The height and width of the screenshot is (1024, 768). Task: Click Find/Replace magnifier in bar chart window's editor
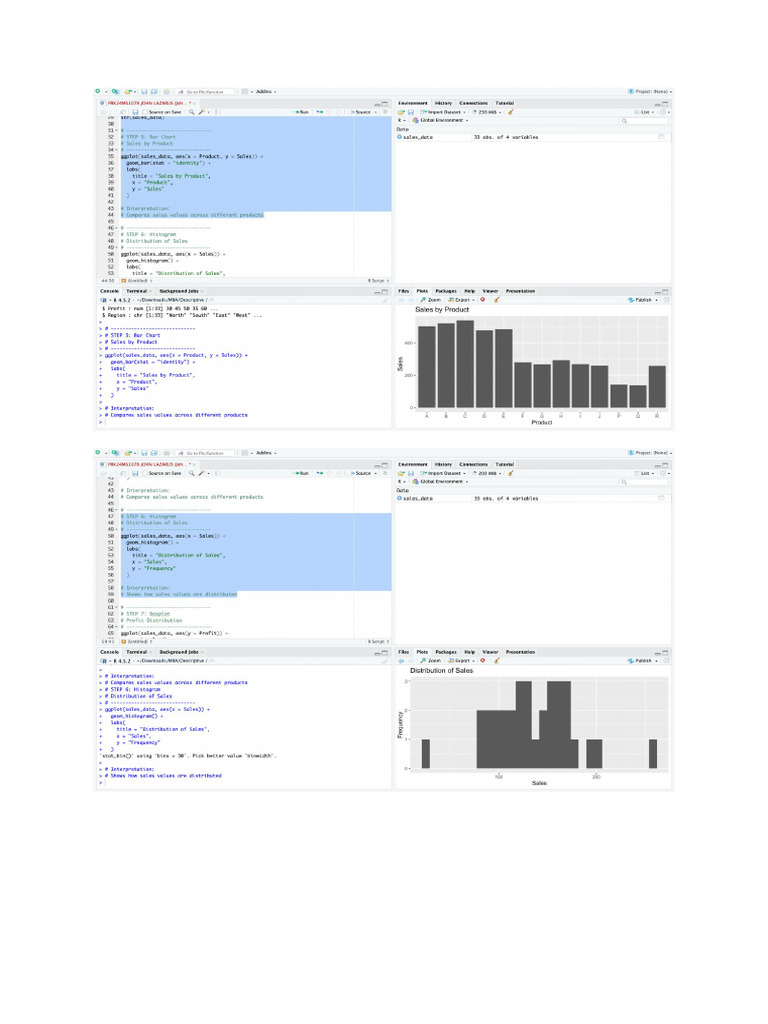(x=191, y=112)
